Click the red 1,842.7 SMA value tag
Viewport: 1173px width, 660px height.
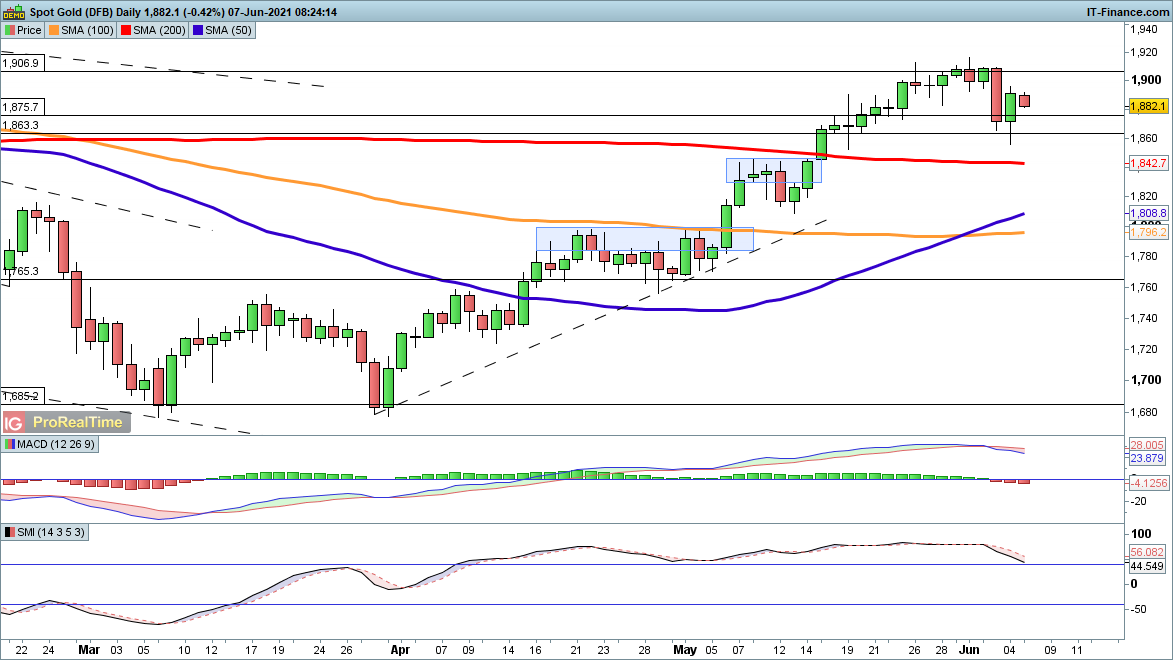coord(1148,163)
